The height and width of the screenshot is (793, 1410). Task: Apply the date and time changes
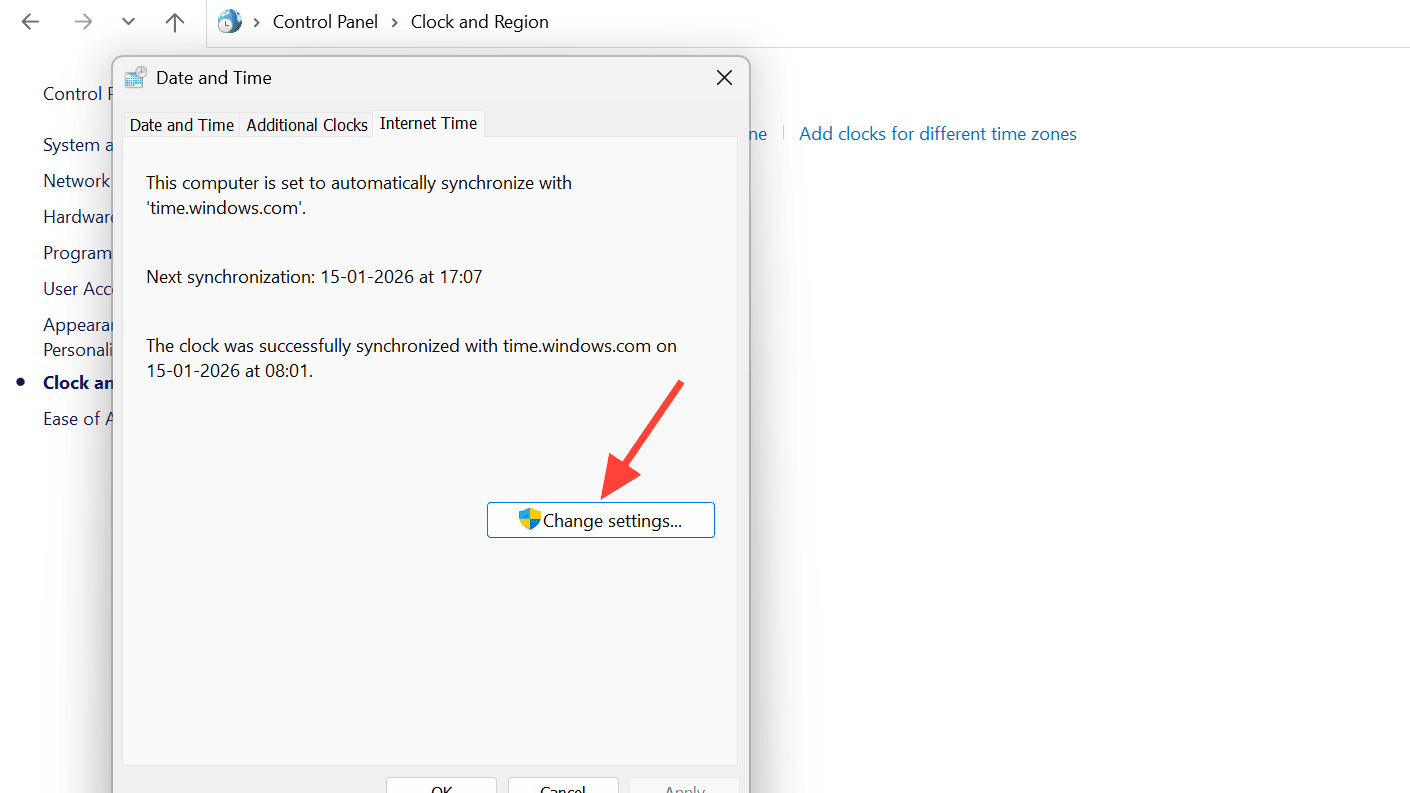684,788
